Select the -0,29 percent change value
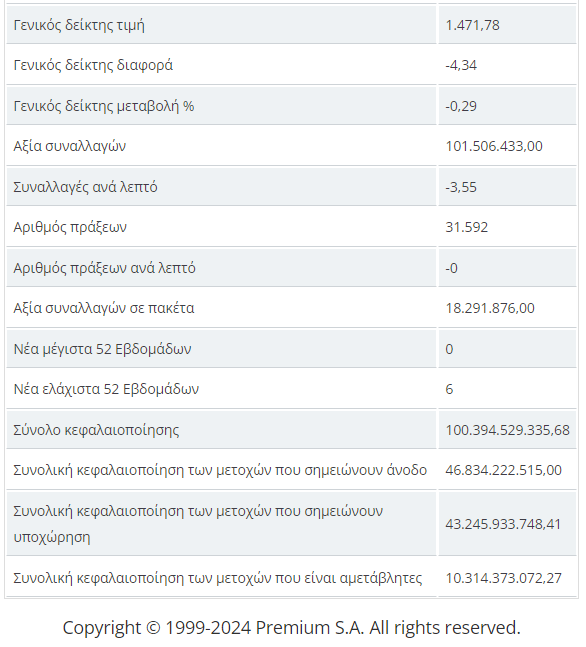Viewport: 586px width, 647px height. pos(461,106)
